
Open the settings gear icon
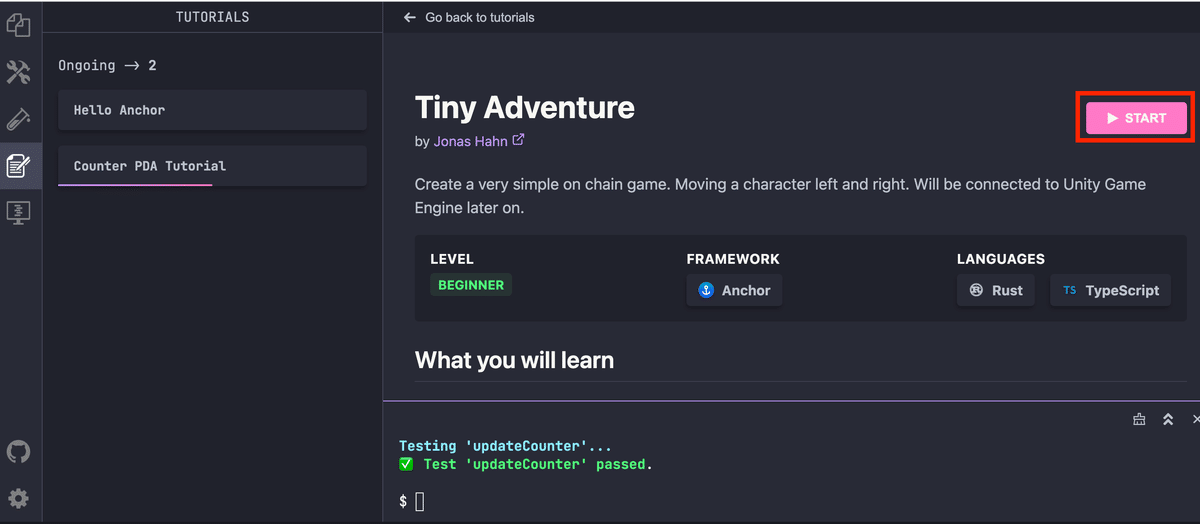[x=18, y=498]
